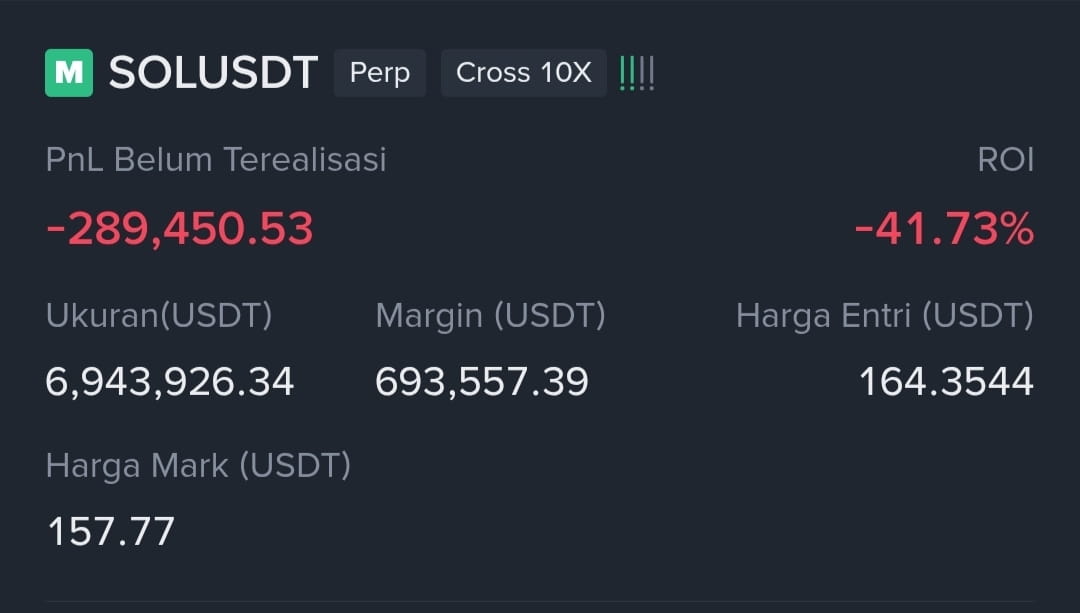
Task: Click the margin amount 693,557.39
Action: (481, 382)
